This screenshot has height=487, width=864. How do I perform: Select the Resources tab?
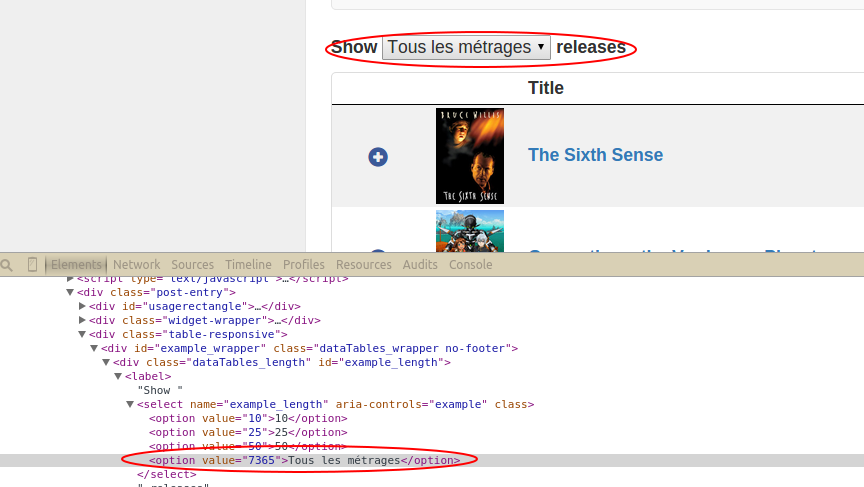pyautogui.click(x=364, y=265)
